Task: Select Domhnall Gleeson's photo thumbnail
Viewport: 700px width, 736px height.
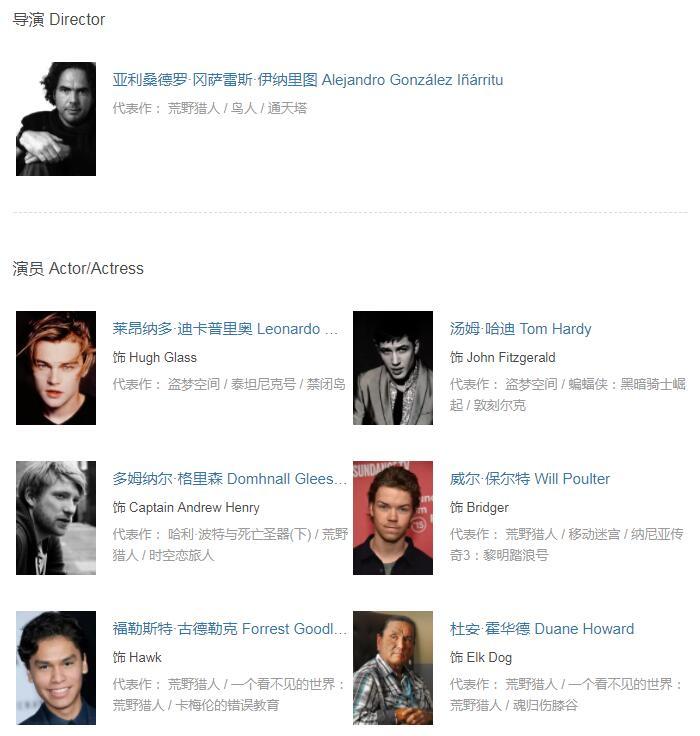Action: point(56,518)
